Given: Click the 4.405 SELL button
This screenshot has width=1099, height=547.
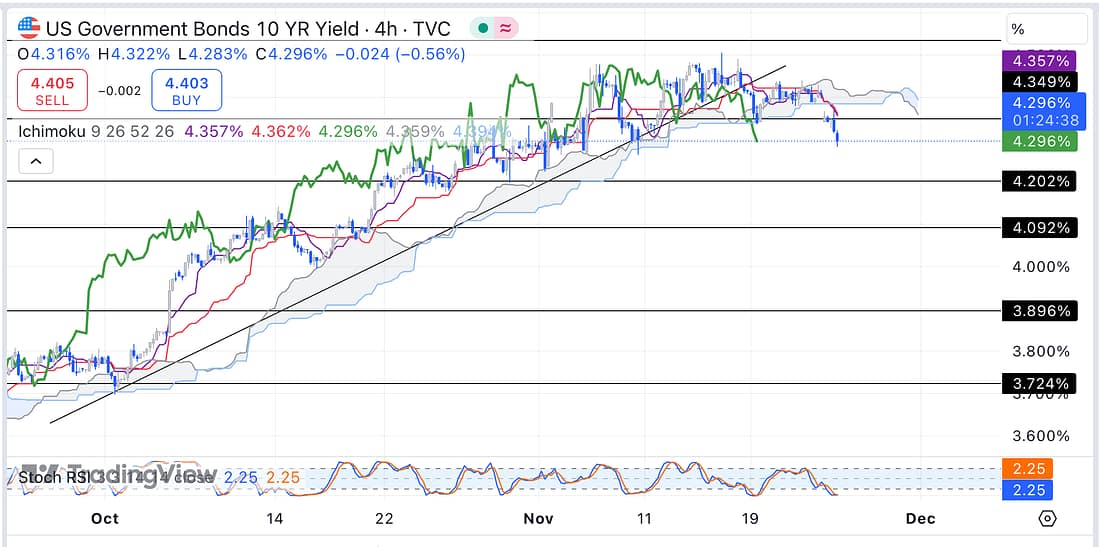Looking at the screenshot, I should click(52, 91).
